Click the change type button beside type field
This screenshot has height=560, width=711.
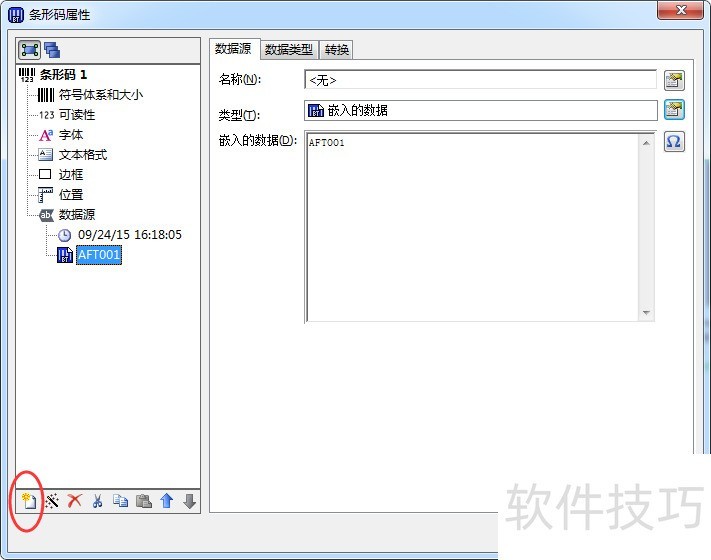[x=674, y=110]
